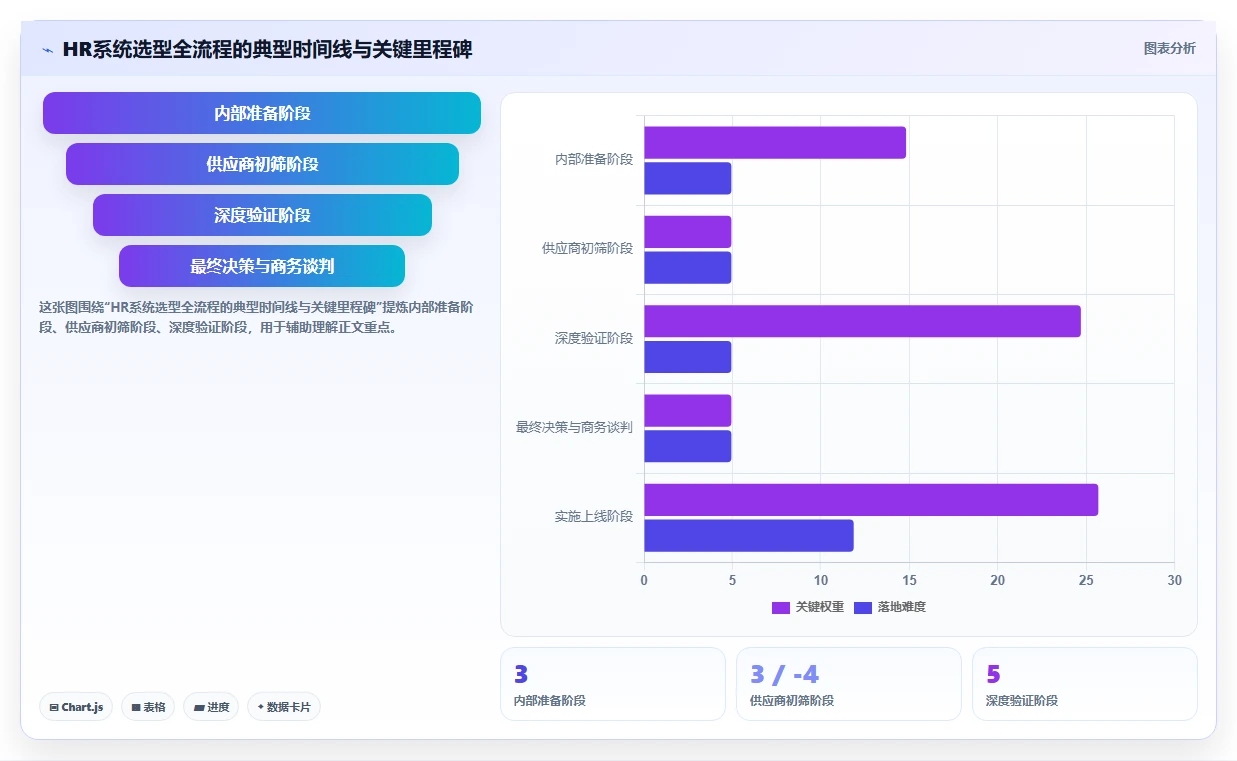Viewport: 1237px width, 761px height.
Task: Click the 供应商初筛阶段 y-axis label
Action: pyautogui.click(x=587, y=249)
